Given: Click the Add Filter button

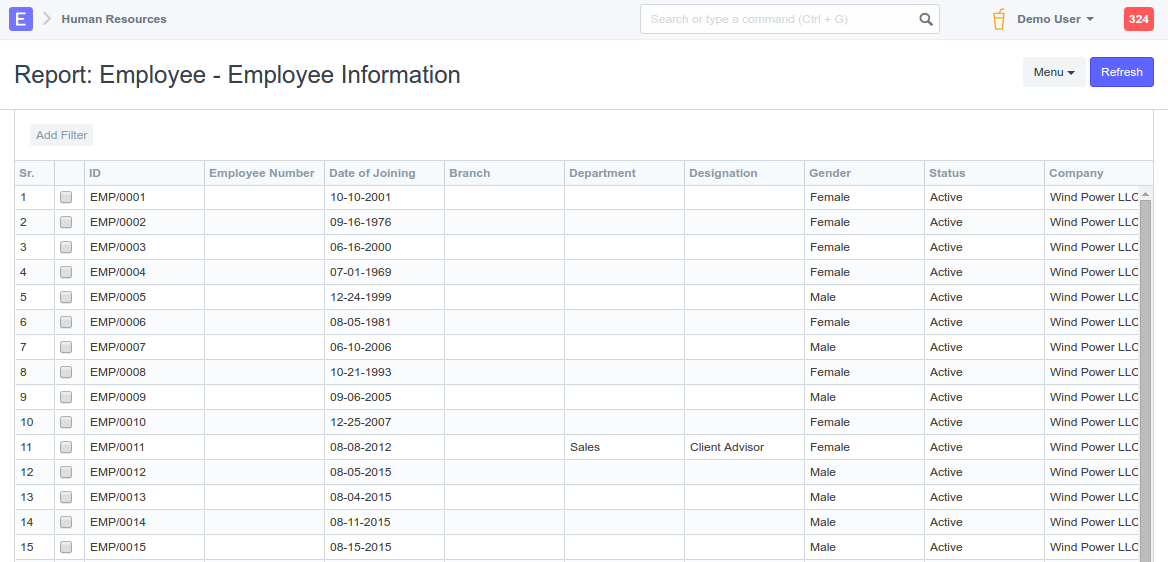Looking at the screenshot, I should [x=61, y=135].
